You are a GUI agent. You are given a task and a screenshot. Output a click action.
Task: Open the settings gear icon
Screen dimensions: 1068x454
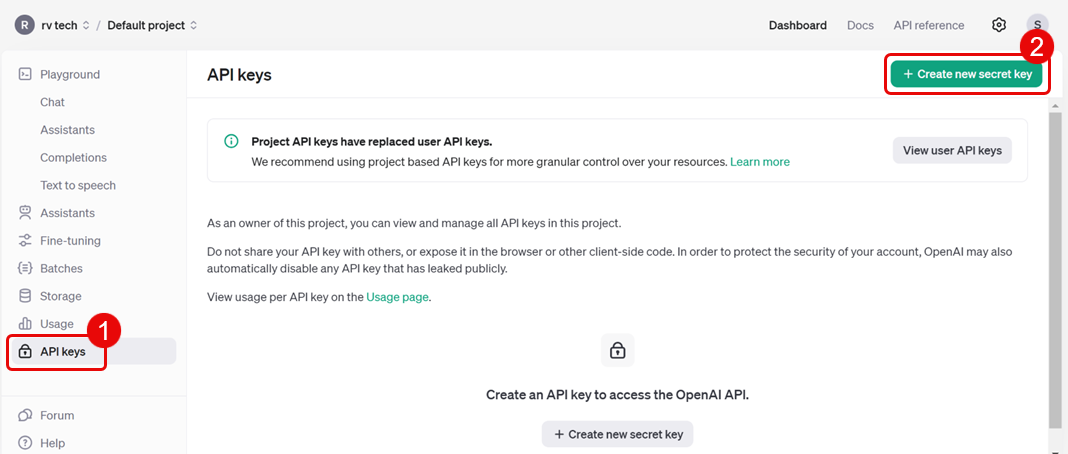[x=998, y=25]
